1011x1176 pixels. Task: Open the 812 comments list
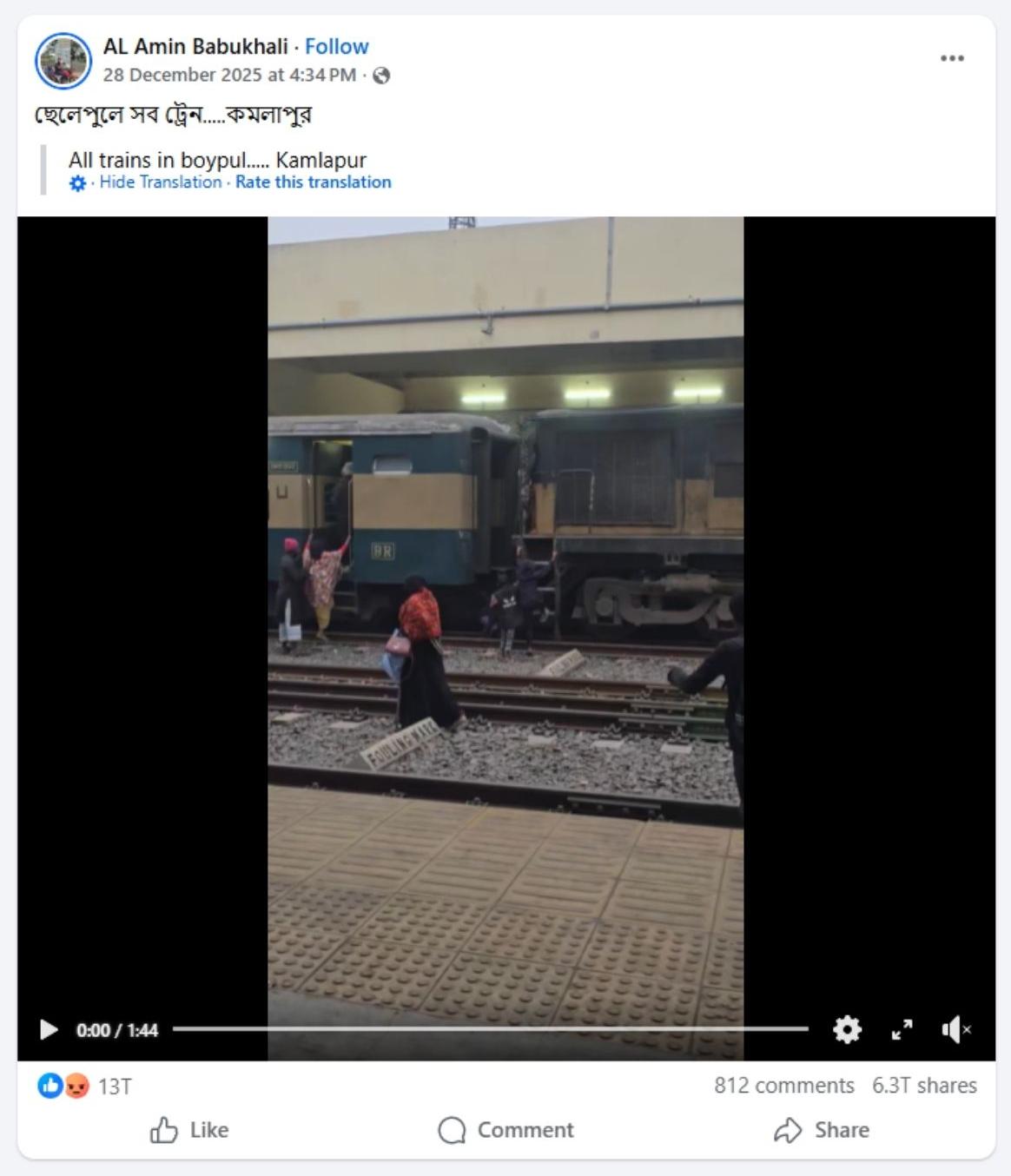(x=784, y=1086)
